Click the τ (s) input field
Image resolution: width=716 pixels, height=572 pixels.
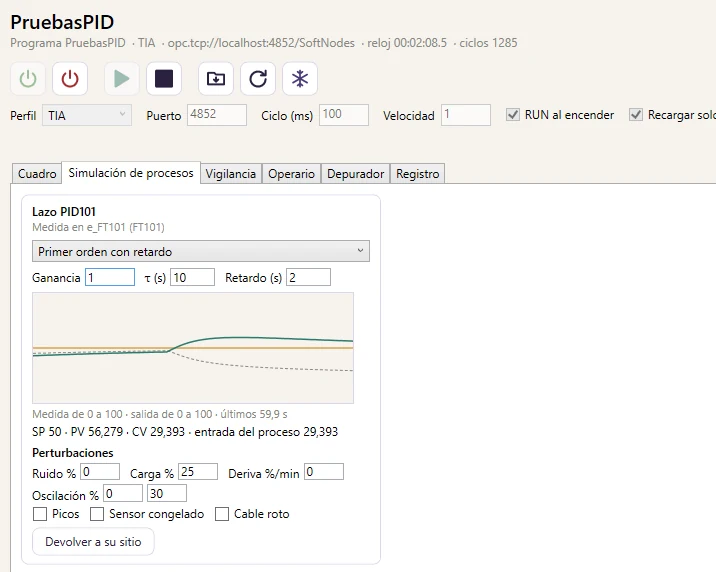(192, 278)
